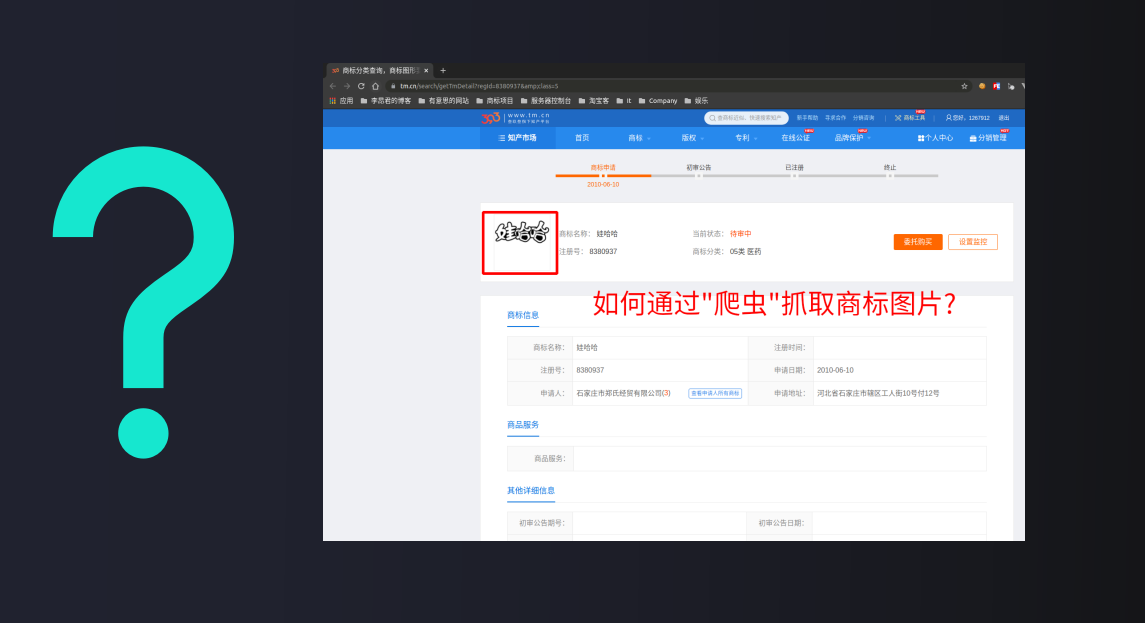Expand the 版权 navigation dropdown
This screenshot has height=623, width=1145.
[x=692, y=138]
